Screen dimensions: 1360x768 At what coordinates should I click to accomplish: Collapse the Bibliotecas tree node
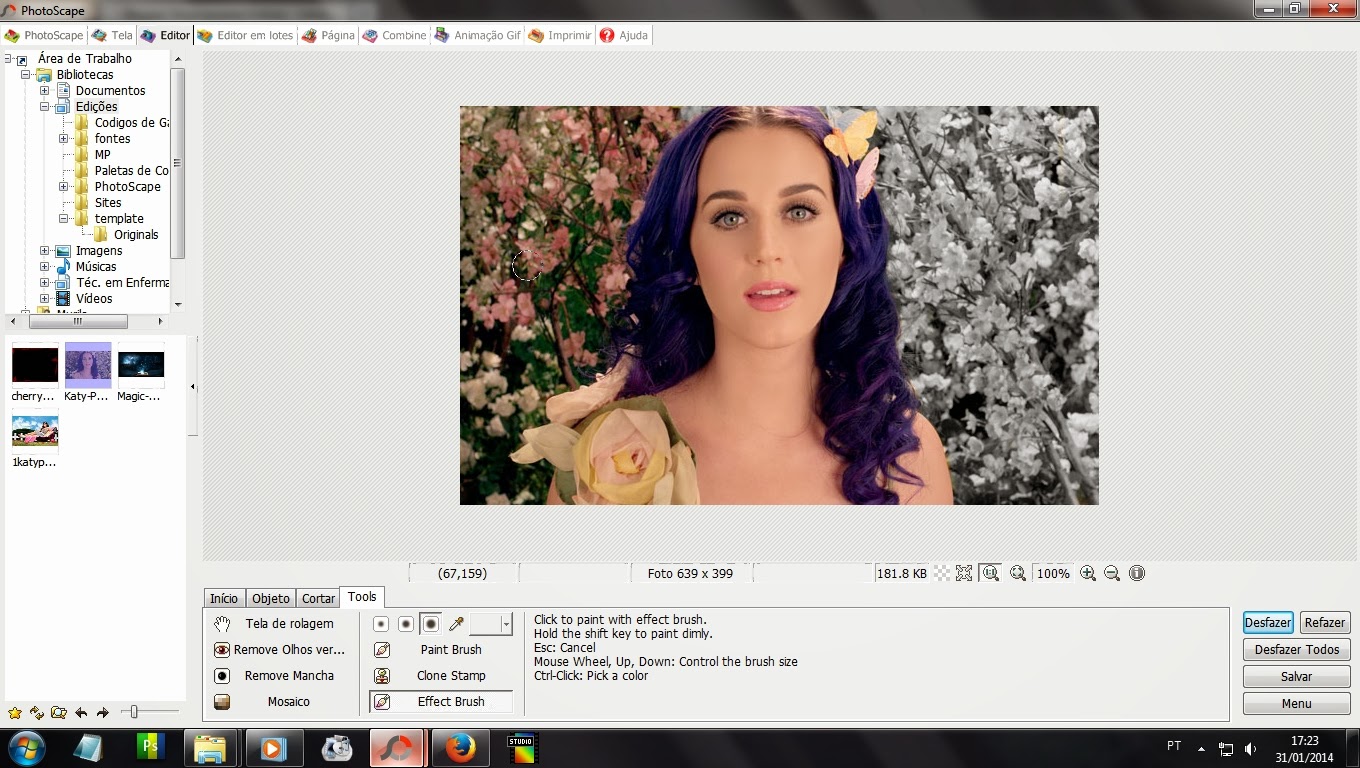click(x=25, y=75)
